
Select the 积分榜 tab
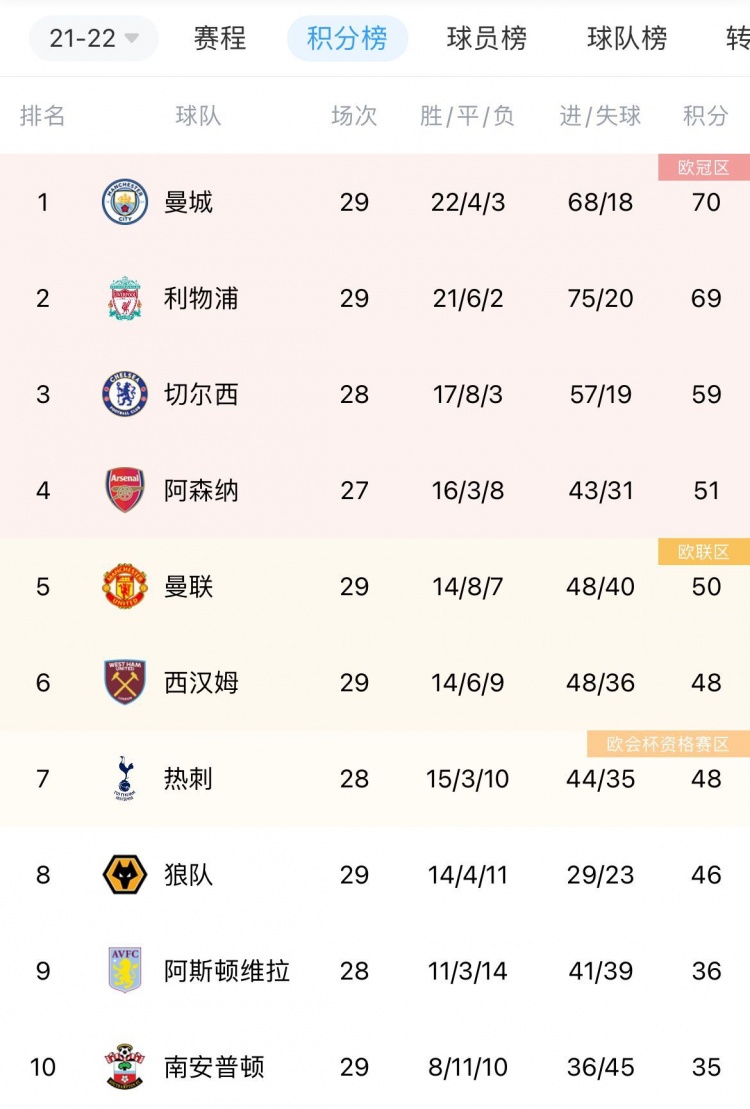(347, 39)
